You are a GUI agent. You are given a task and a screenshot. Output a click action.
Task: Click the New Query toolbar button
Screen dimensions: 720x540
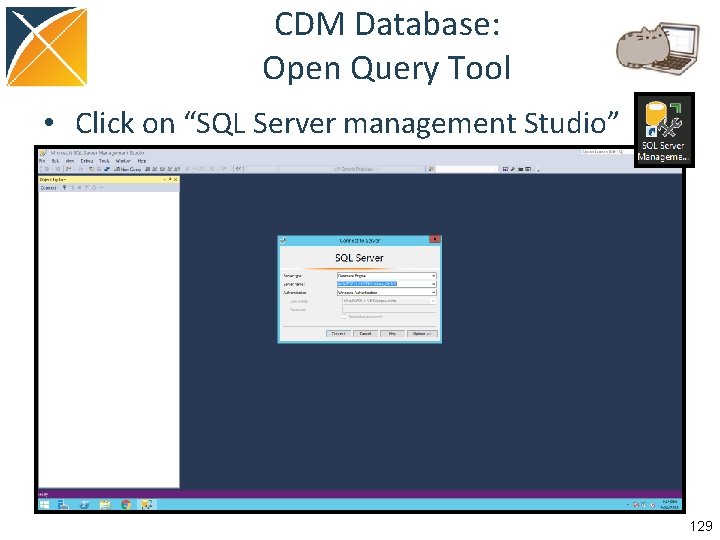point(127,169)
